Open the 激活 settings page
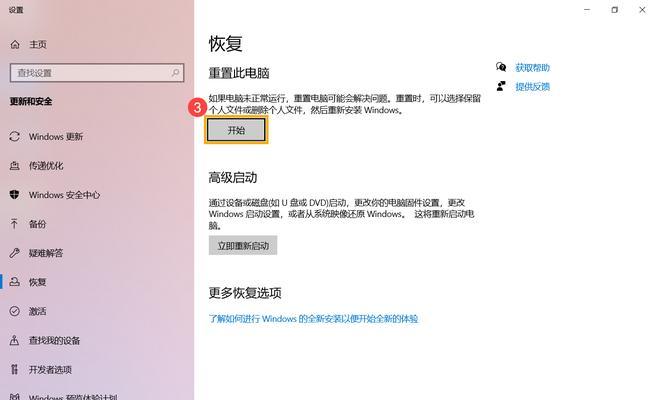The height and width of the screenshot is (400, 657). pyautogui.click(x=37, y=311)
